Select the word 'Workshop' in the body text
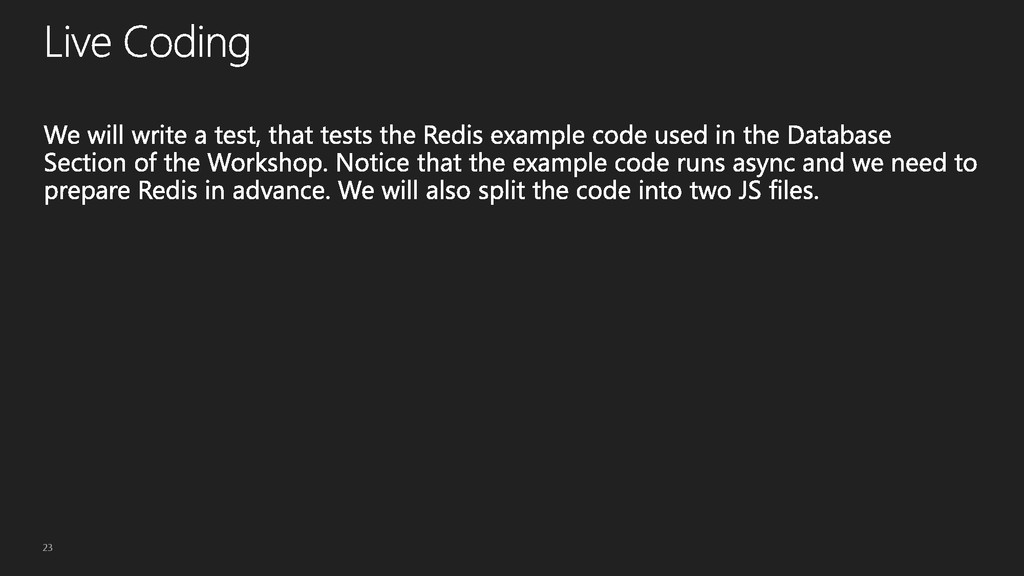 click(x=267, y=164)
